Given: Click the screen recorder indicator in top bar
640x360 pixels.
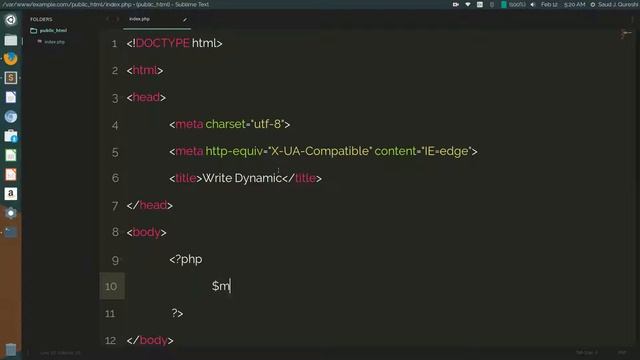Looking at the screenshot, I should click(x=456, y=4).
